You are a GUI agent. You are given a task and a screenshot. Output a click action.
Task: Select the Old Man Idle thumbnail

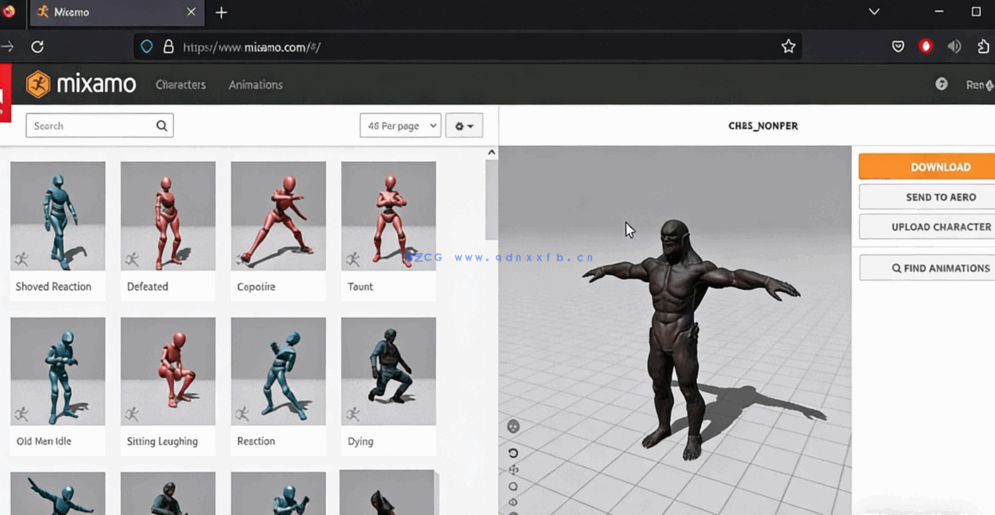(58, 371)
